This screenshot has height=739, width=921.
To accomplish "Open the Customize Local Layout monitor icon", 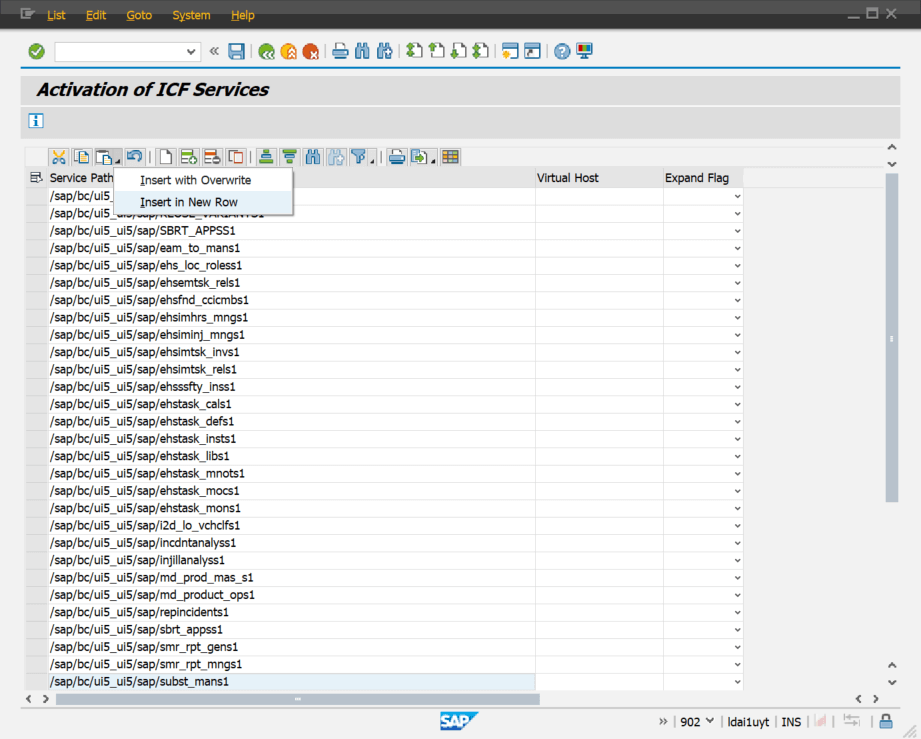I will tap(584, 52).
